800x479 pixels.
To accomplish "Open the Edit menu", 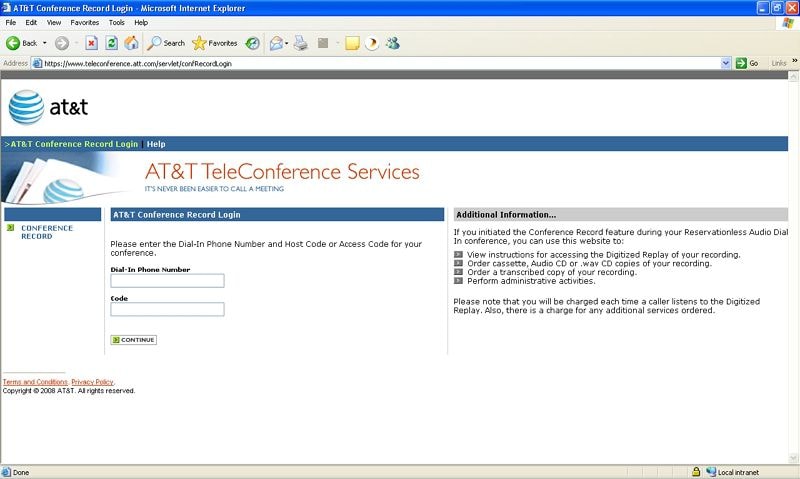I will pyautogui.click(x=31, y=22).
